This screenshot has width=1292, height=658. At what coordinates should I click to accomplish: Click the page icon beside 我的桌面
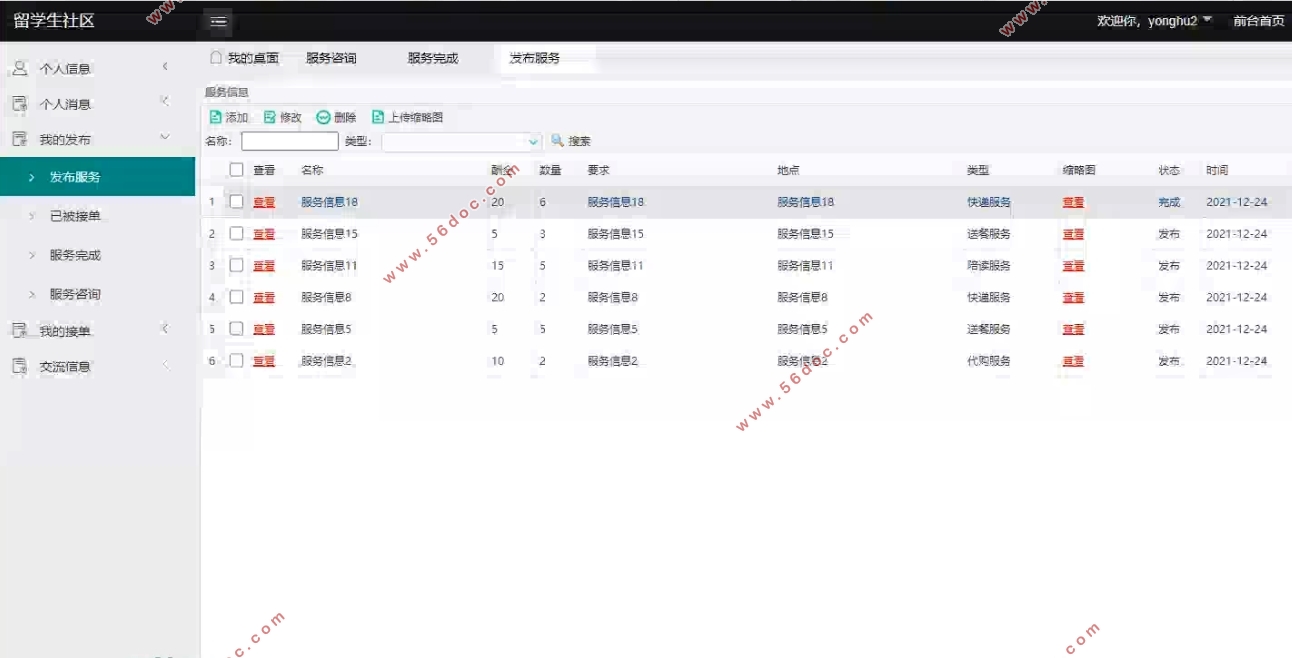point(215,58)
